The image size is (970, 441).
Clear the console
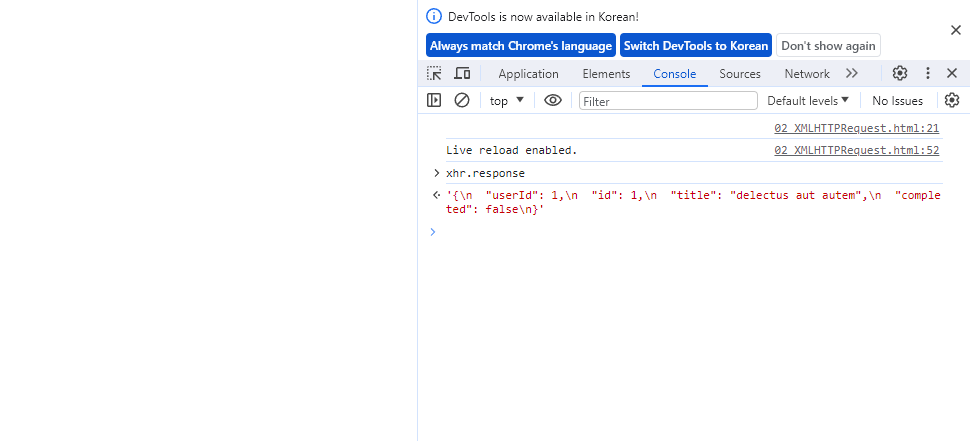point(462,100)
